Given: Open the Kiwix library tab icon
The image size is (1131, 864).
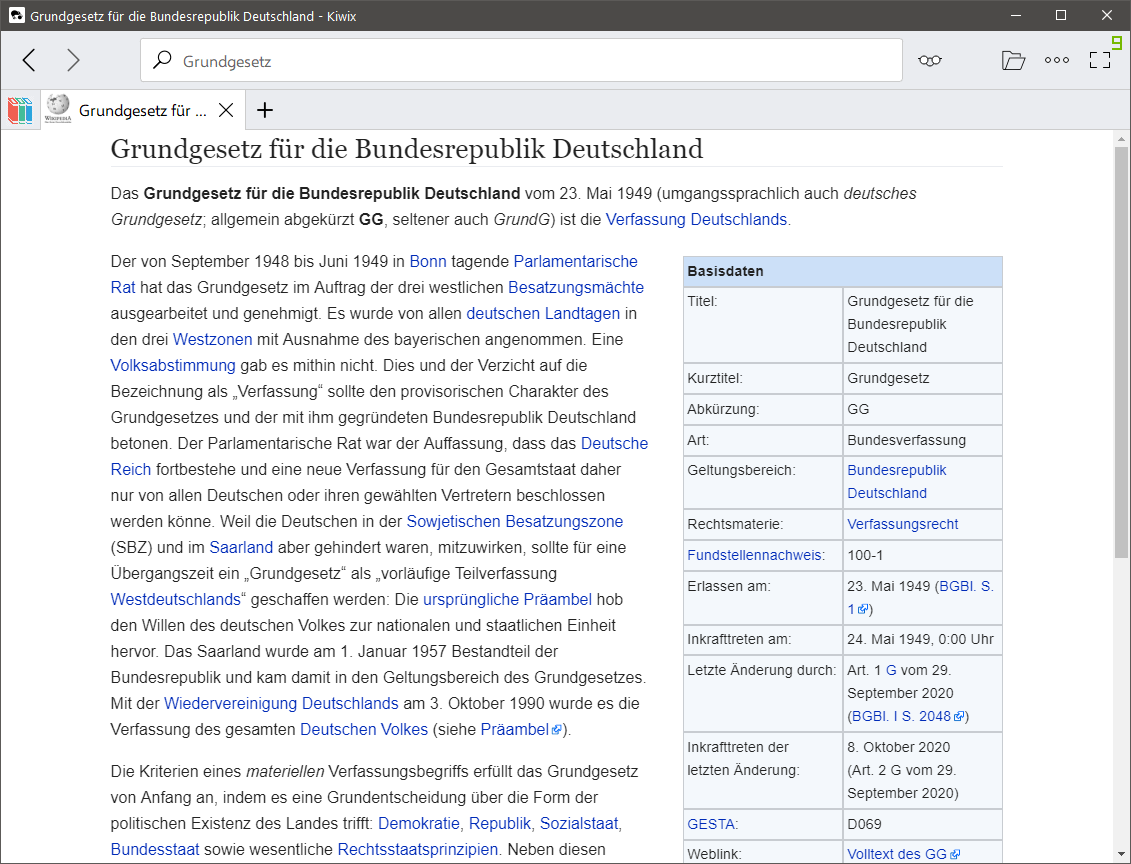Looking at the screenshot, I should [20, 110].
